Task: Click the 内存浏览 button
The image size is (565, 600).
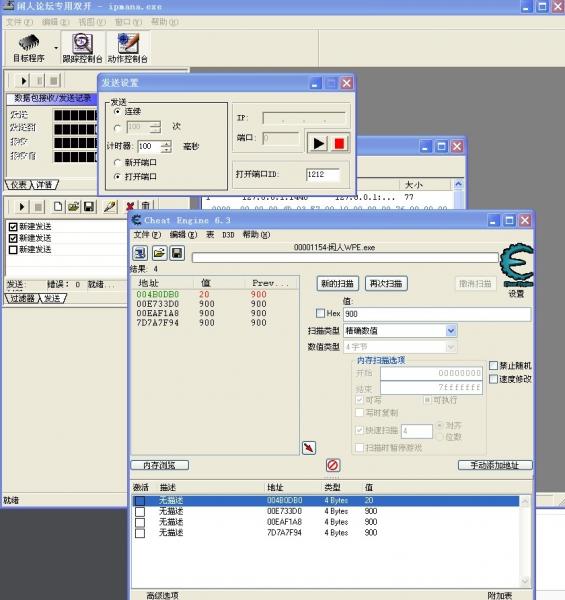Action: [x=160, y=465]
